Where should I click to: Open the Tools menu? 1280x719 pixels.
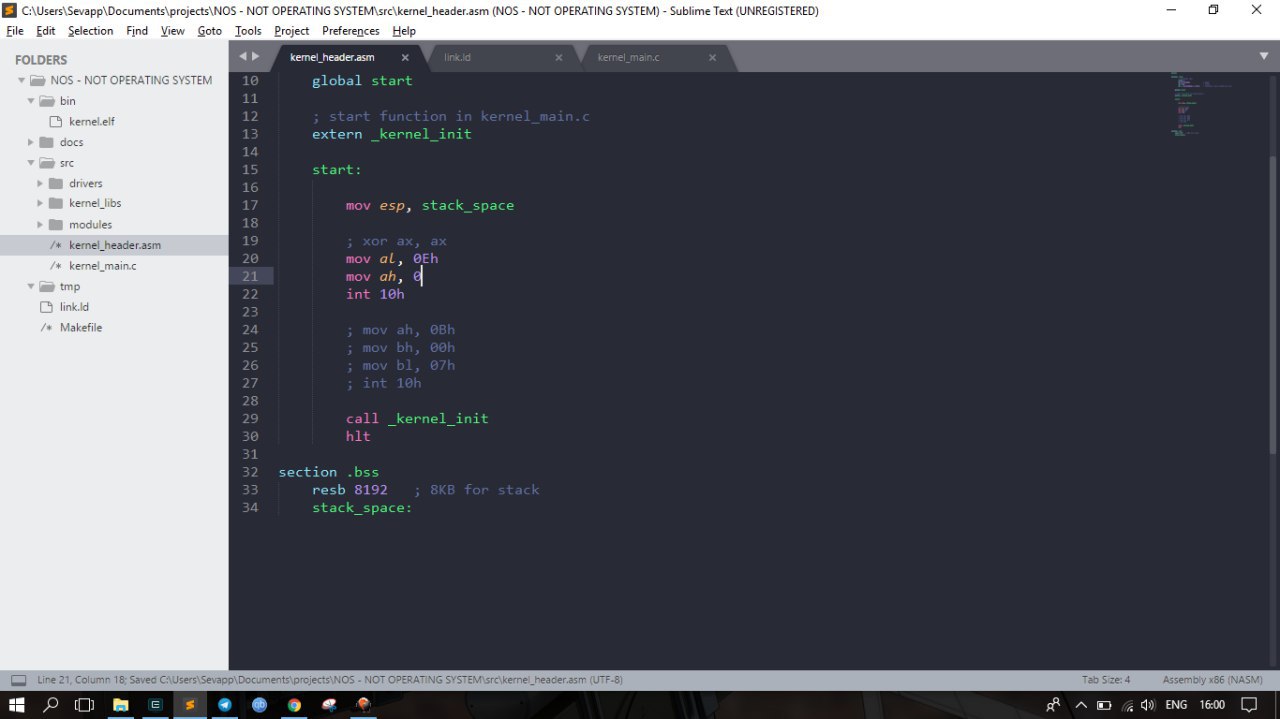tap(248, 31)
